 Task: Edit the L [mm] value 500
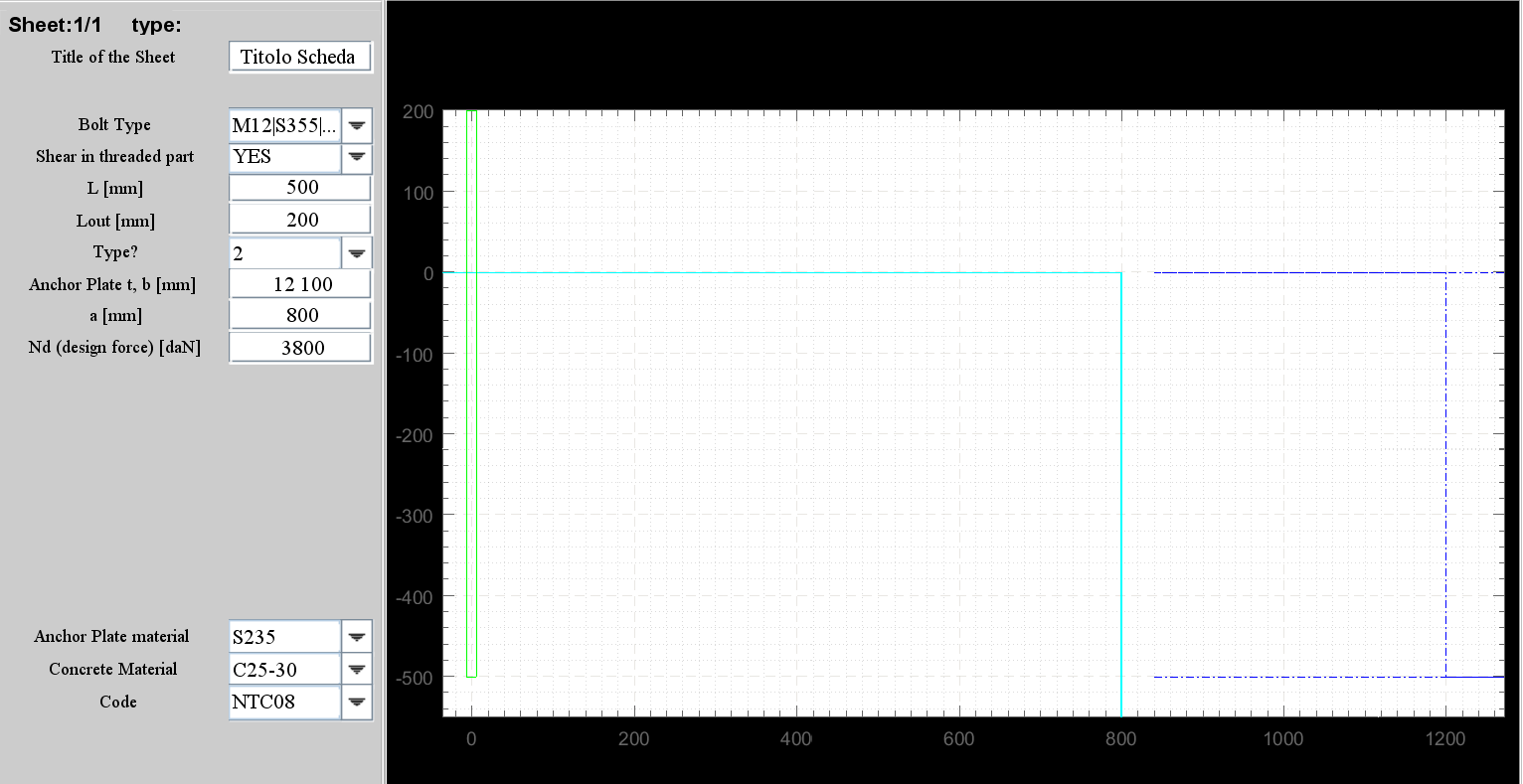point(300,188)
